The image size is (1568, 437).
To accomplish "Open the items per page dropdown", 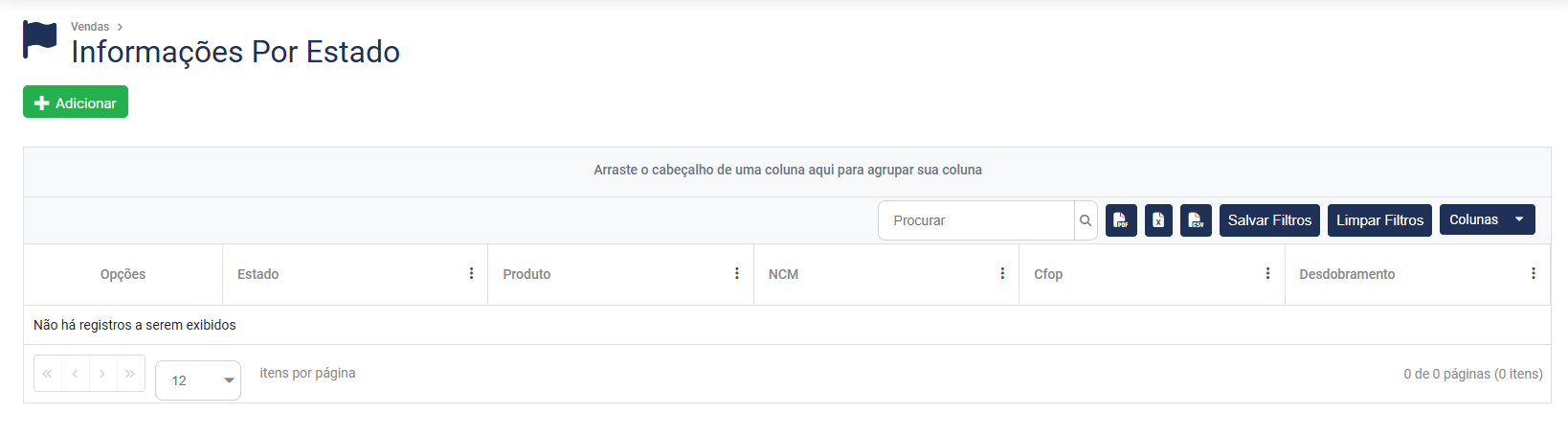I will click(198, 380).
